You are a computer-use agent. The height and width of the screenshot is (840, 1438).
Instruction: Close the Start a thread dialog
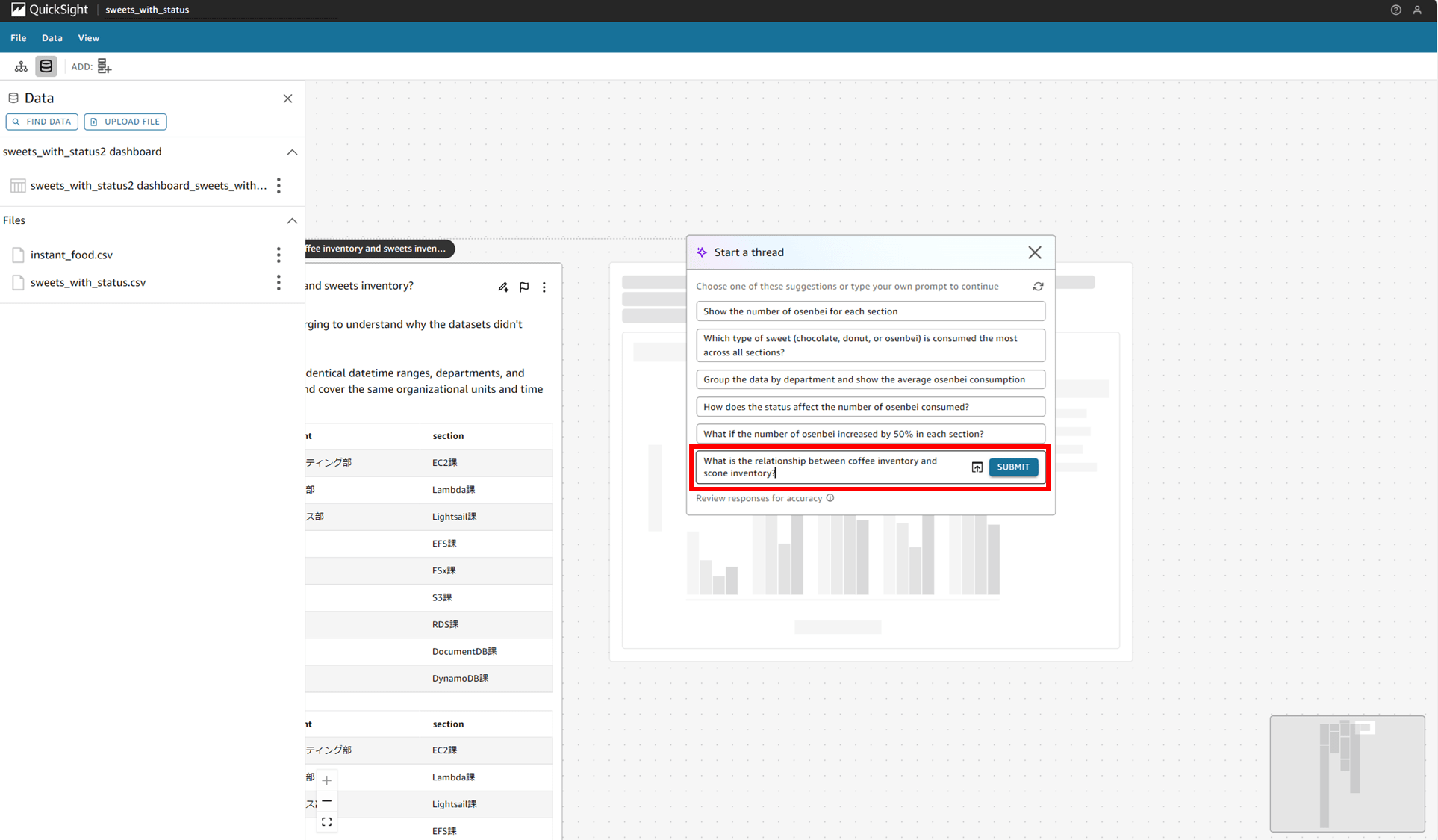click(1034, 252)
